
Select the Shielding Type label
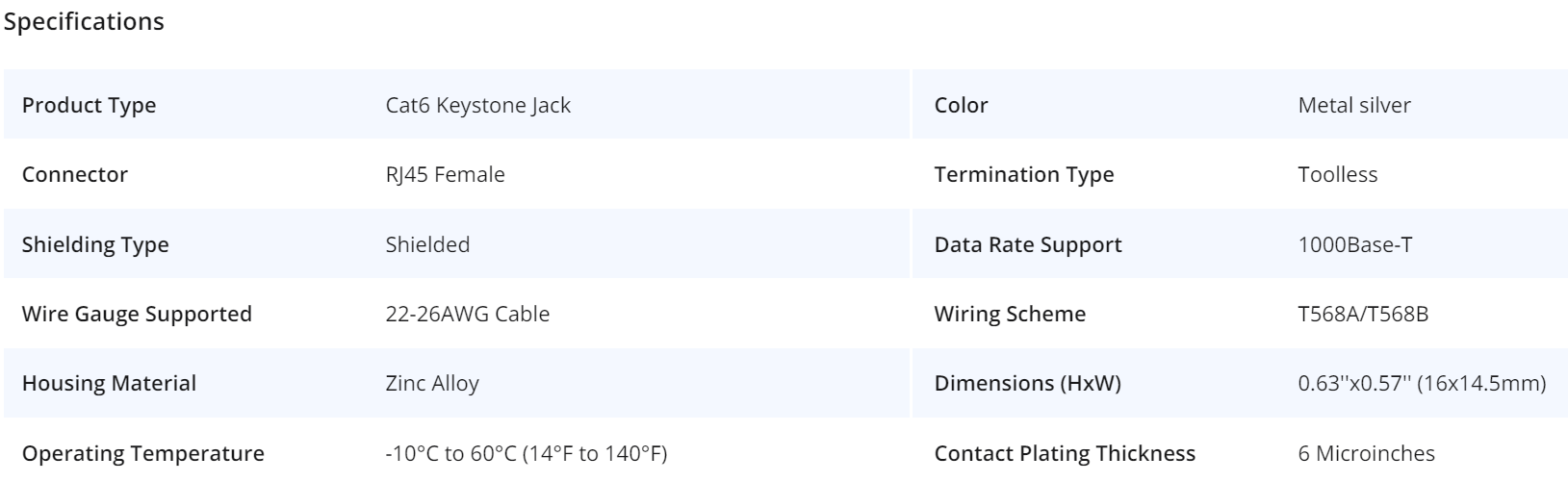click(95, 244)
